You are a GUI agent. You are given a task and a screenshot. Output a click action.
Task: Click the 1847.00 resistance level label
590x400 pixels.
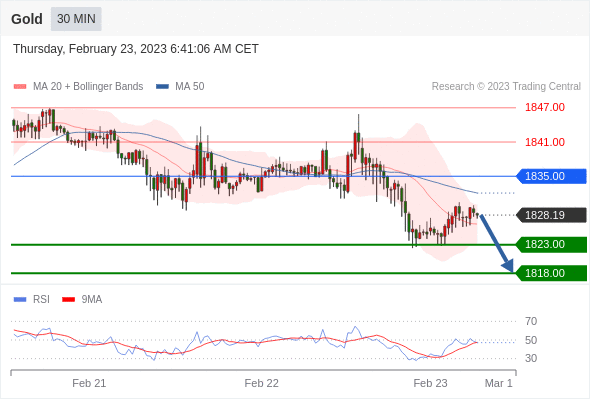[x=545, y=107]
